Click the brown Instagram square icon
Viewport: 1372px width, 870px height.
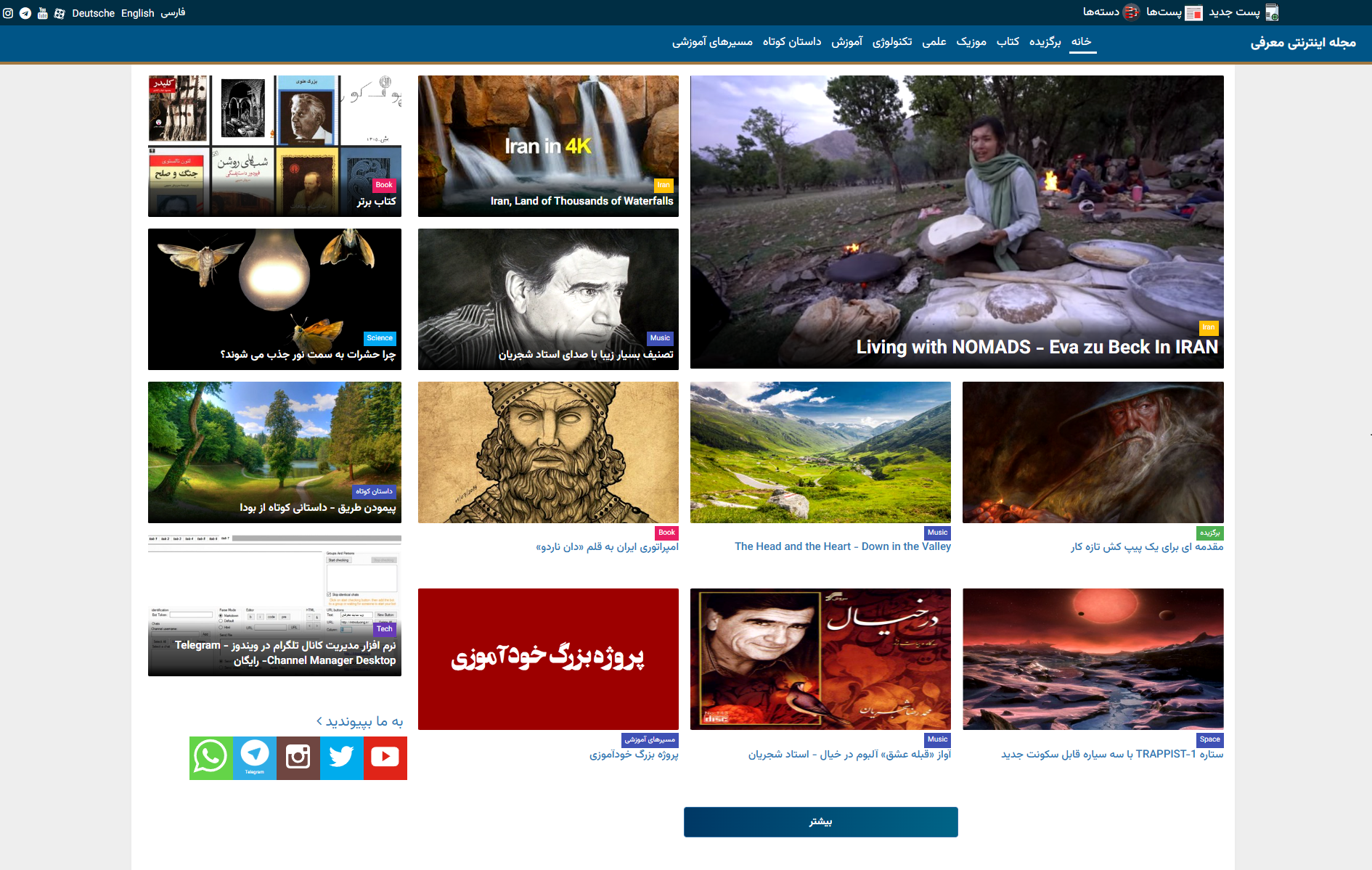point(298,758)
